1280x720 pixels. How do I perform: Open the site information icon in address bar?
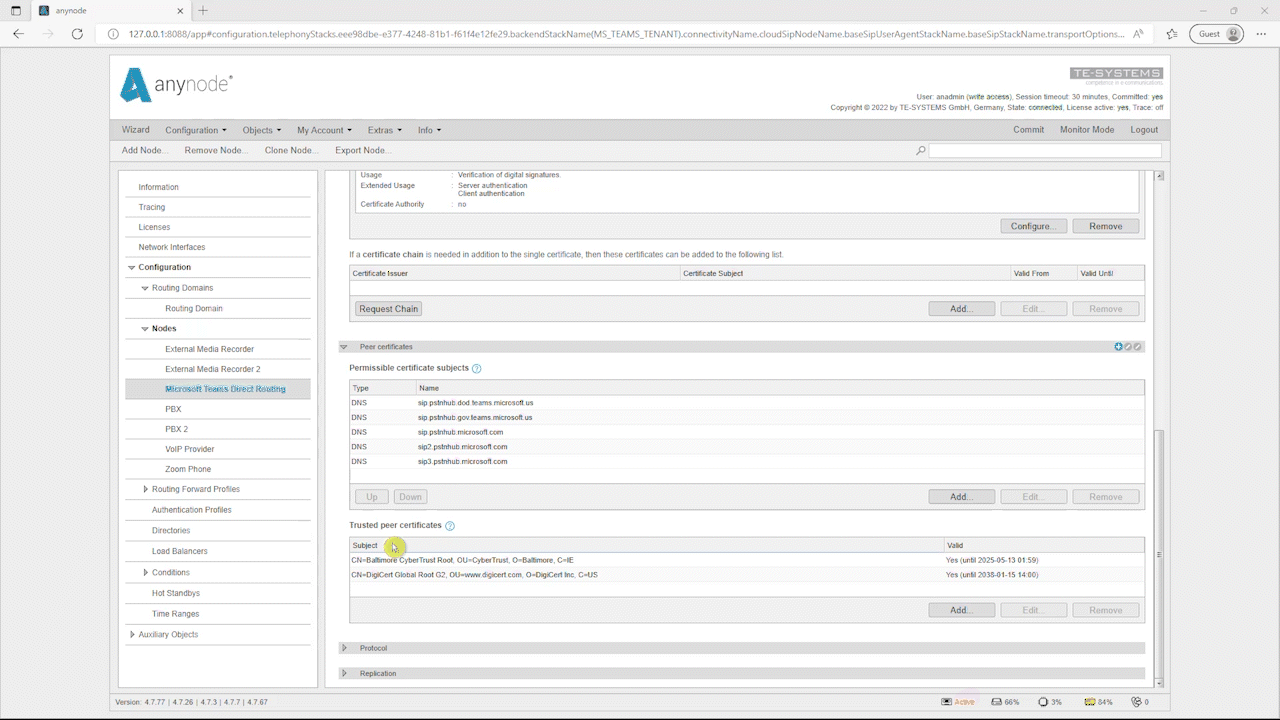114,33
